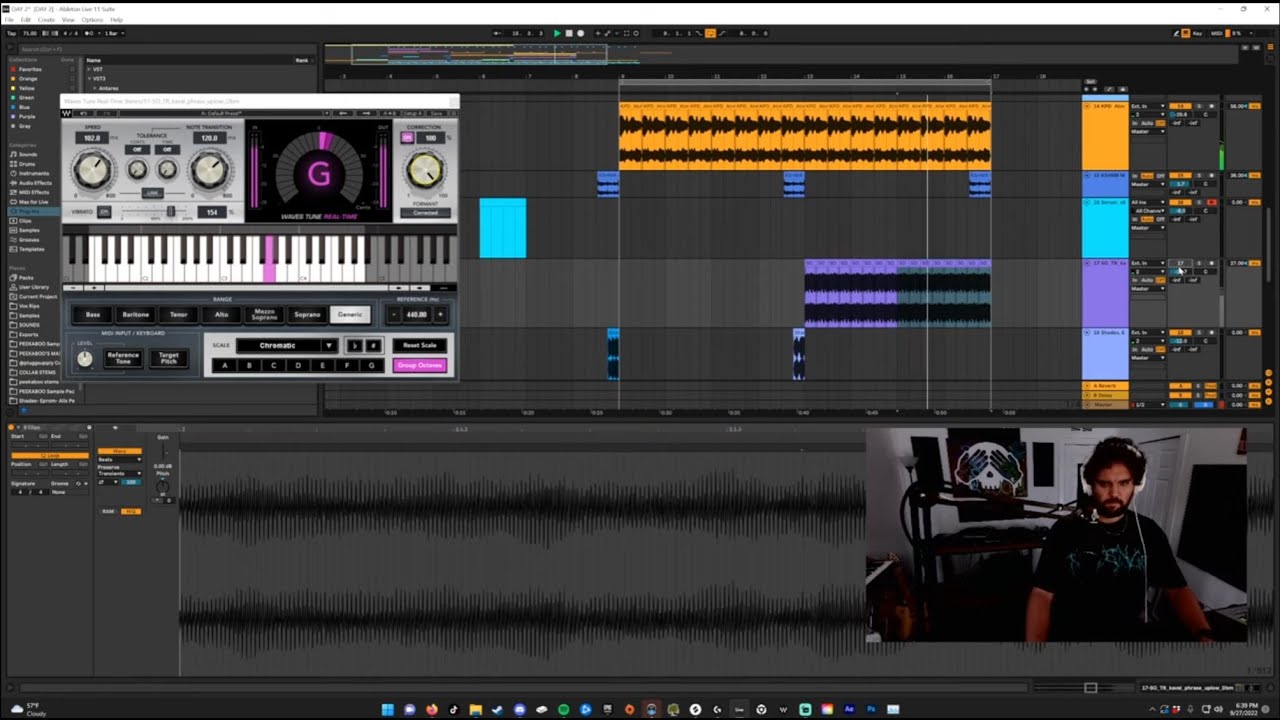The height and width of the screenshot is (720, 1280).
Task: Toggle the Tolerance Cents Off button
Action: pyautogui.click(x=137, y=149)
